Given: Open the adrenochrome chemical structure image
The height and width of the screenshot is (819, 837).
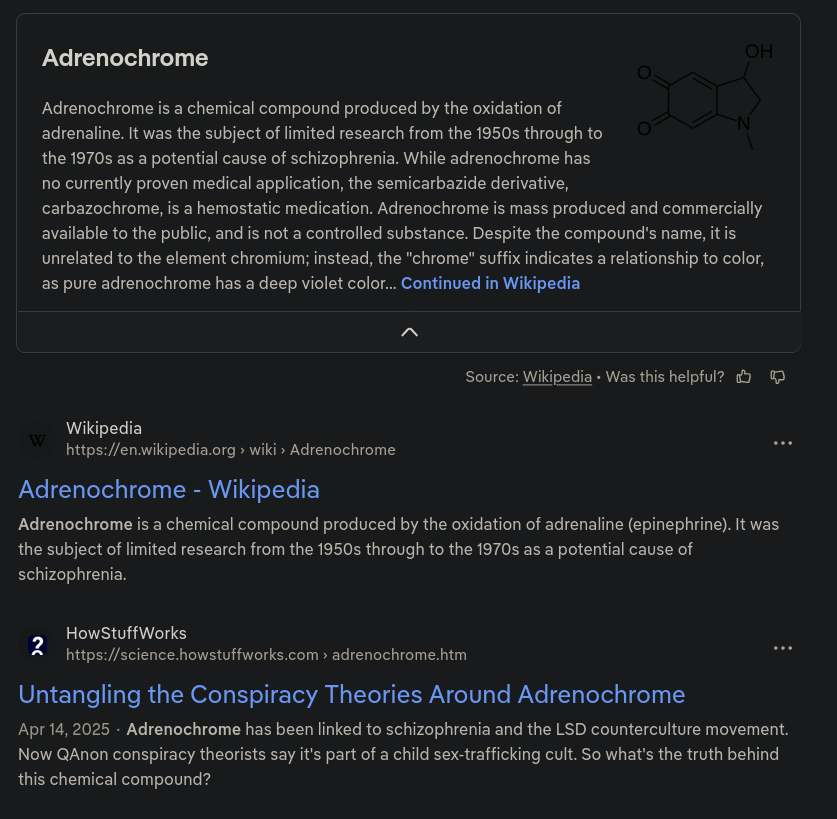Looking at the screenshot, I should [x=706, y=96].
